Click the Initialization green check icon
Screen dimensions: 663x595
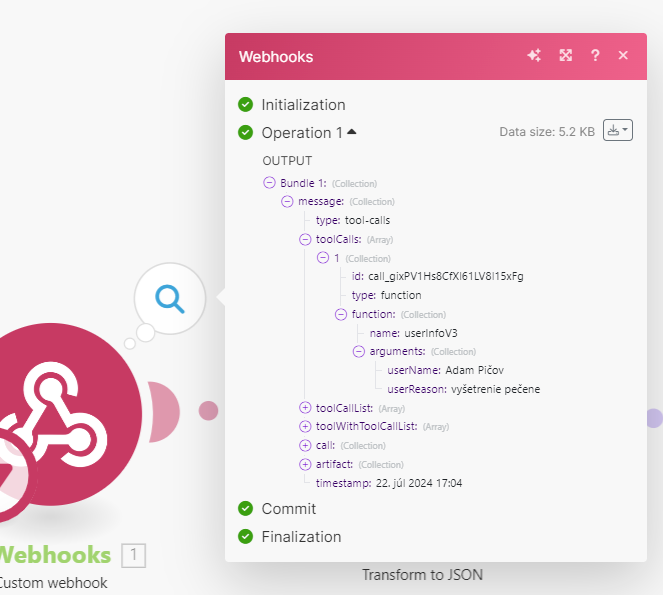tap(245, 104)
